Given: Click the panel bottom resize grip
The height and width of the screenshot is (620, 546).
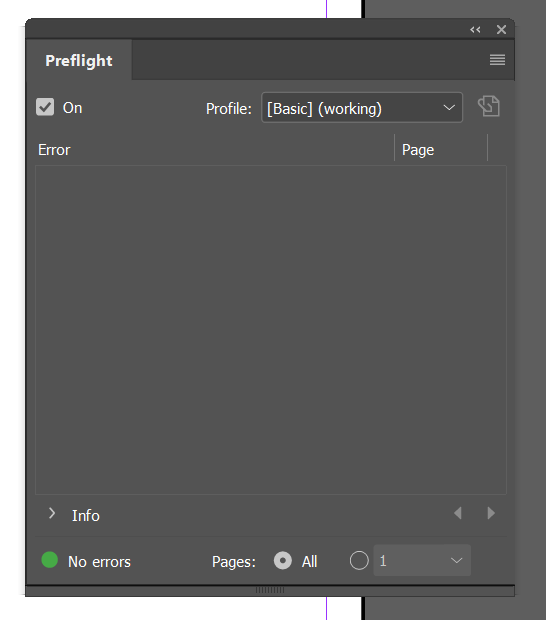Looking at the screenshot, I should pos(270,590).
